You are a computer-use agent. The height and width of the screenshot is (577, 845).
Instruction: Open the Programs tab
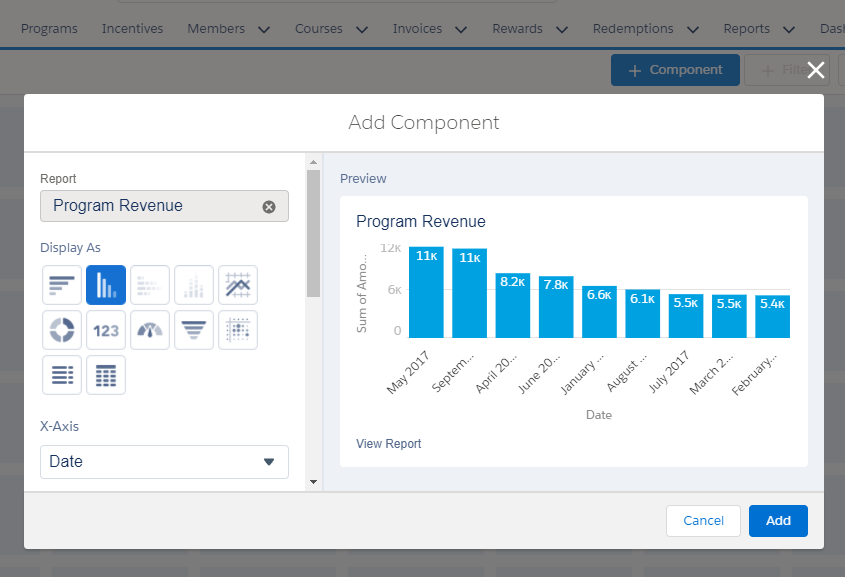point(49,29)
